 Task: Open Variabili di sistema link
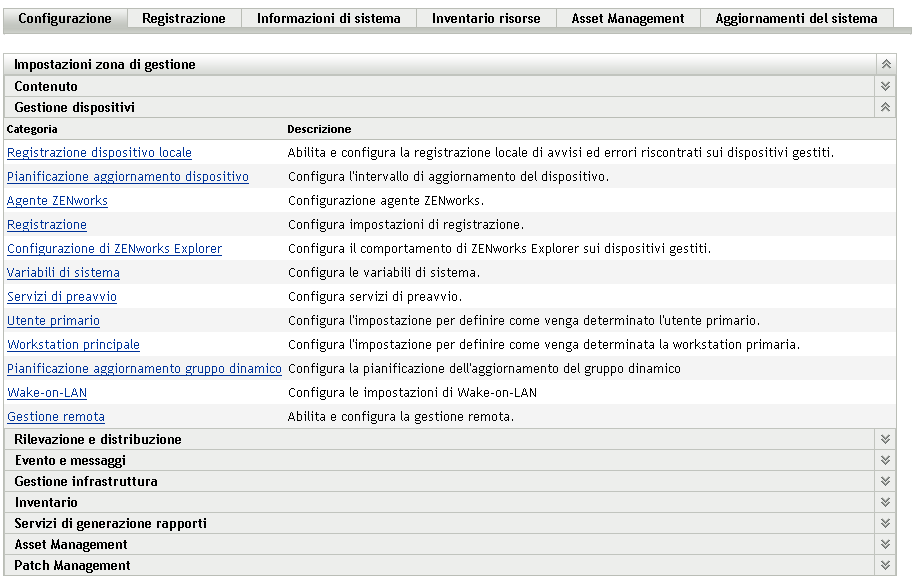[x=63, y=273]
